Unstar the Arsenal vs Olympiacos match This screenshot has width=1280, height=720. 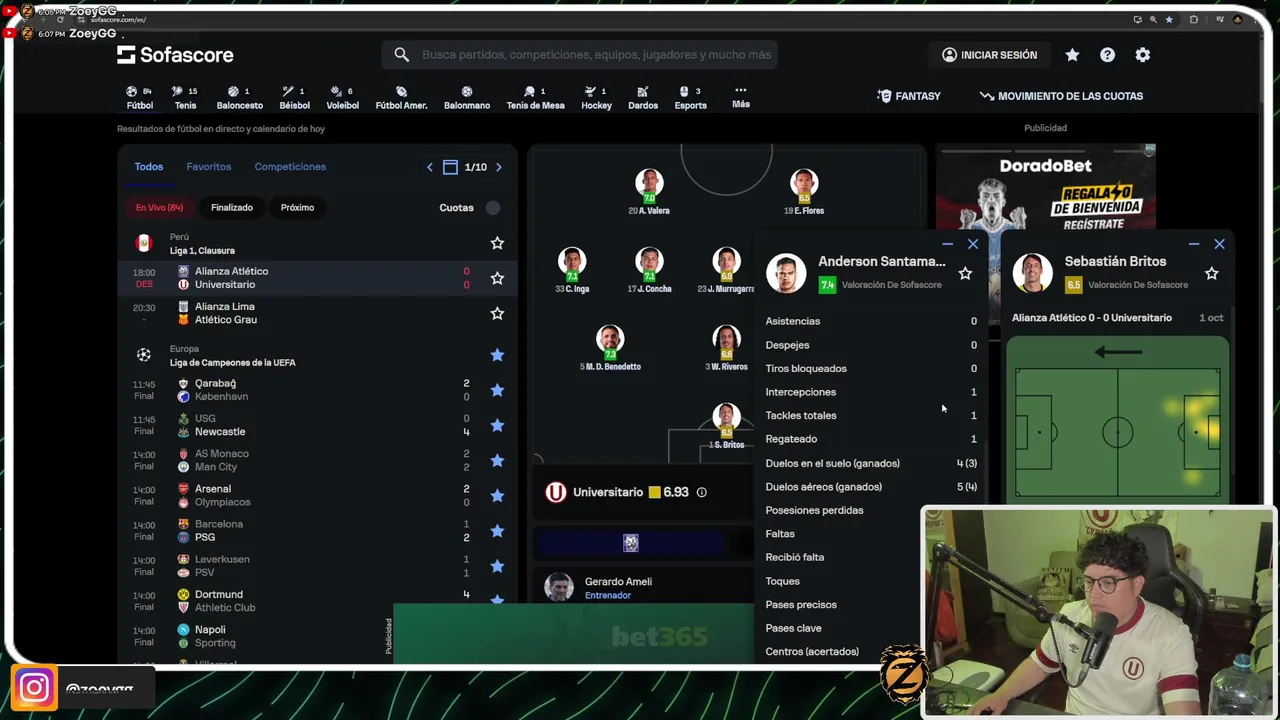(497, 495)
